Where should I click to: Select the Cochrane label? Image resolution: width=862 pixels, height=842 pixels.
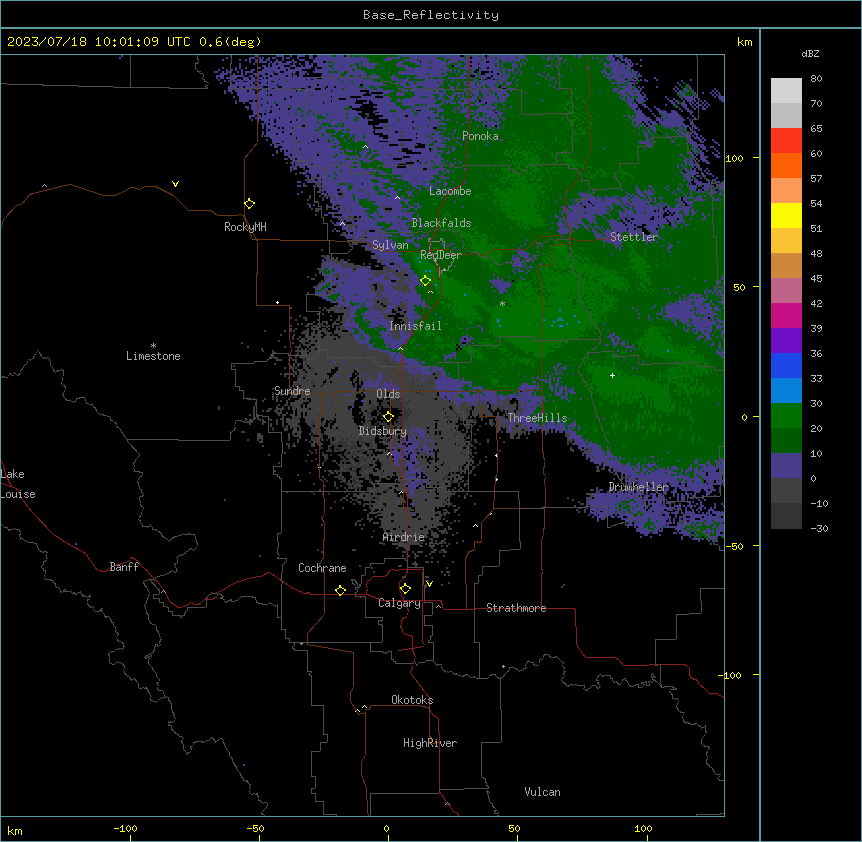(x=322, y=568)
